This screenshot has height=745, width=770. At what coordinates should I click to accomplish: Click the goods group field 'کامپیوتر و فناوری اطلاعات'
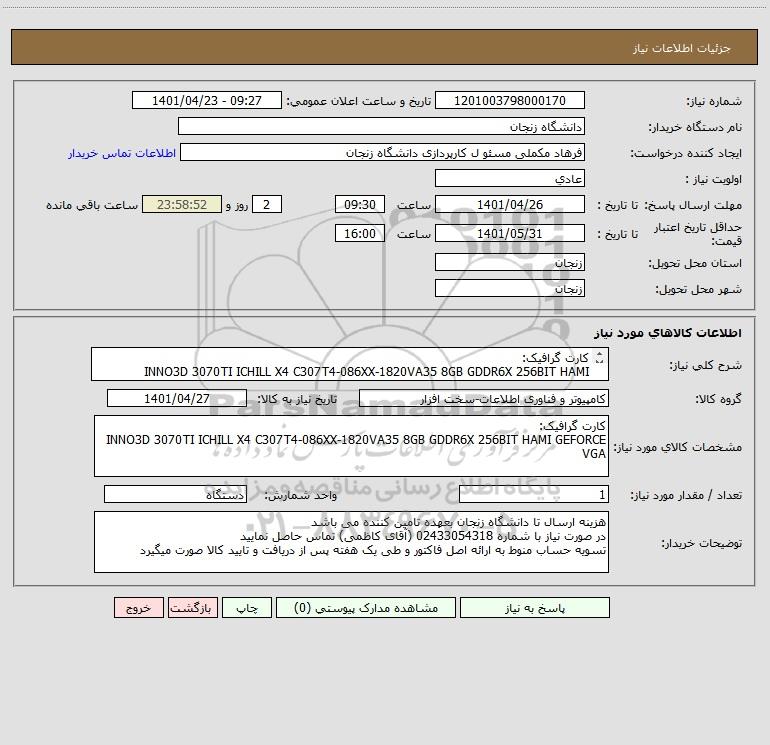[484, 398]
